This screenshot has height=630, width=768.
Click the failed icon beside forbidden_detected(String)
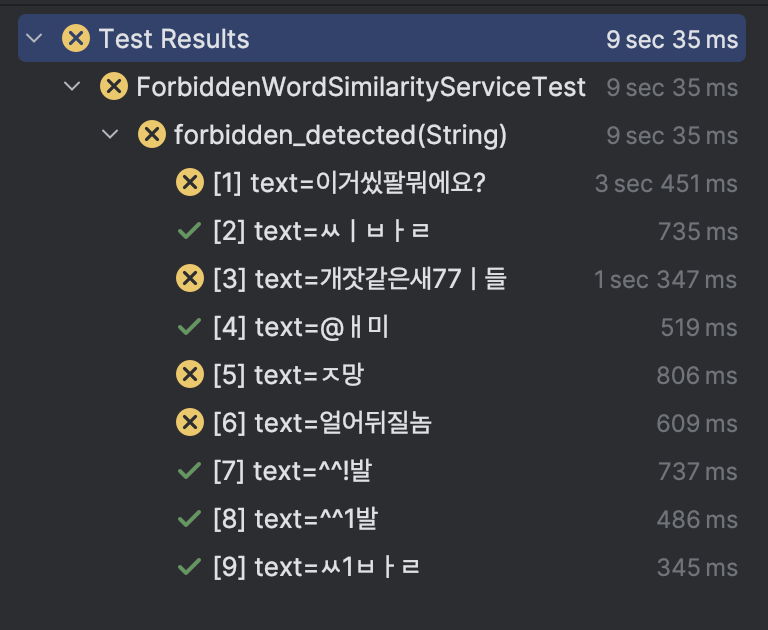(152, 134)
